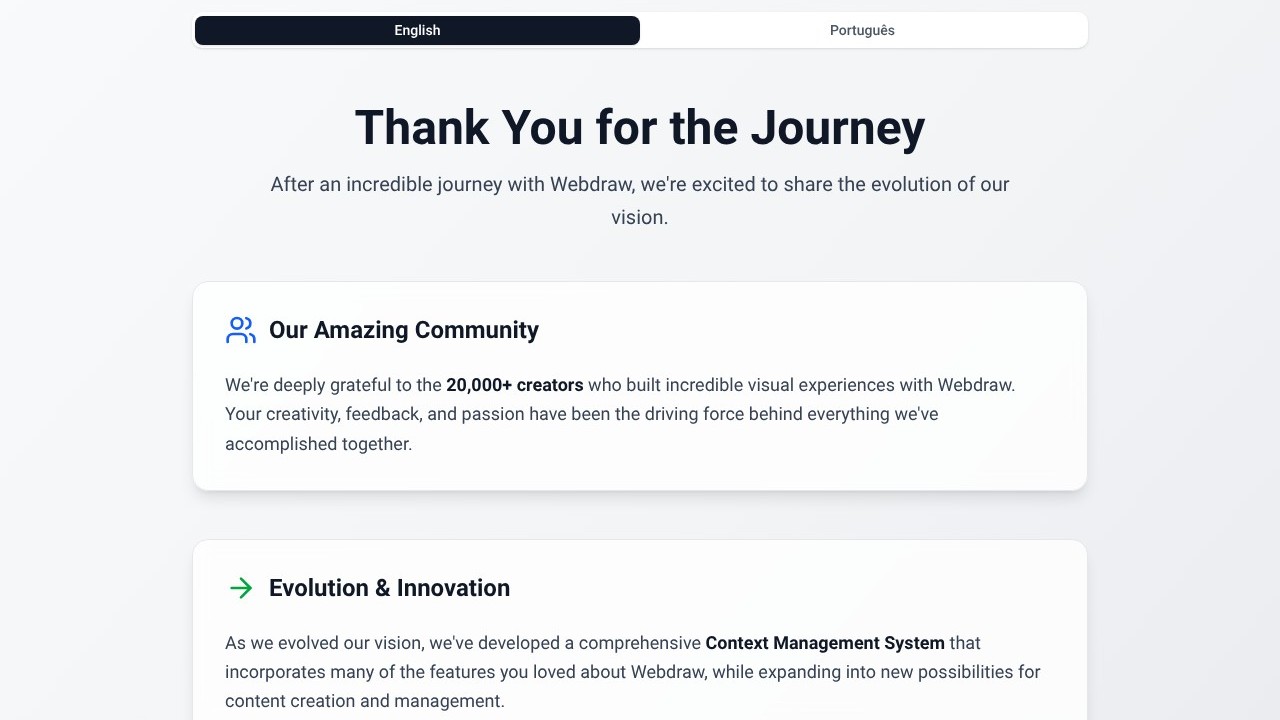Click the word "Journey" in the main title
The width and height of the screenshot is (1280, 720).
(837, 128)
